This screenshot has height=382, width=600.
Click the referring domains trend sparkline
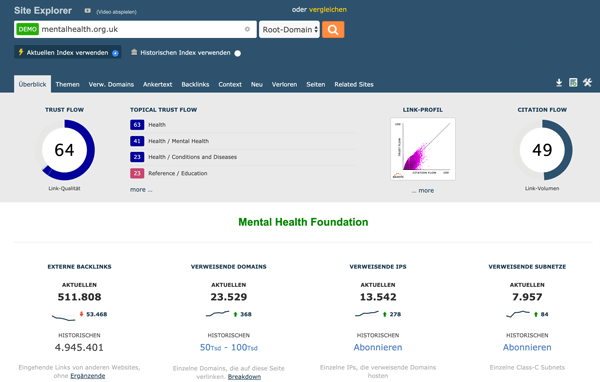pos(217,314)
